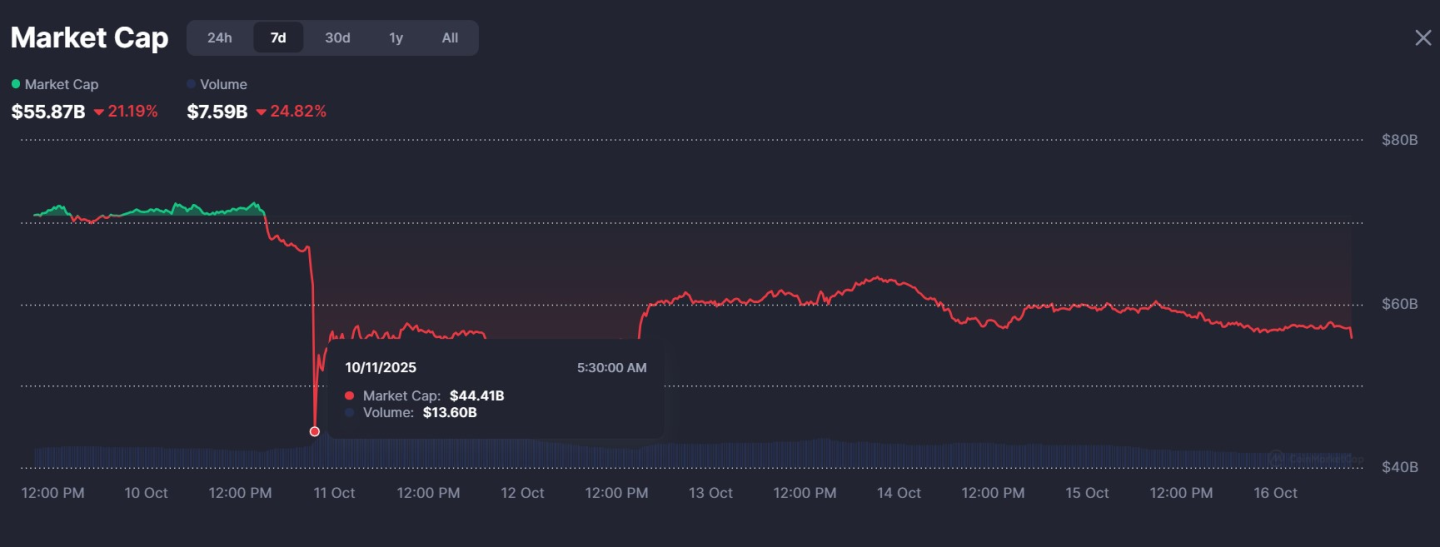Viewport: 1440px width, 547px height.
Task: Close the Market Cap chart panel
Action: tap(1422, 38)
